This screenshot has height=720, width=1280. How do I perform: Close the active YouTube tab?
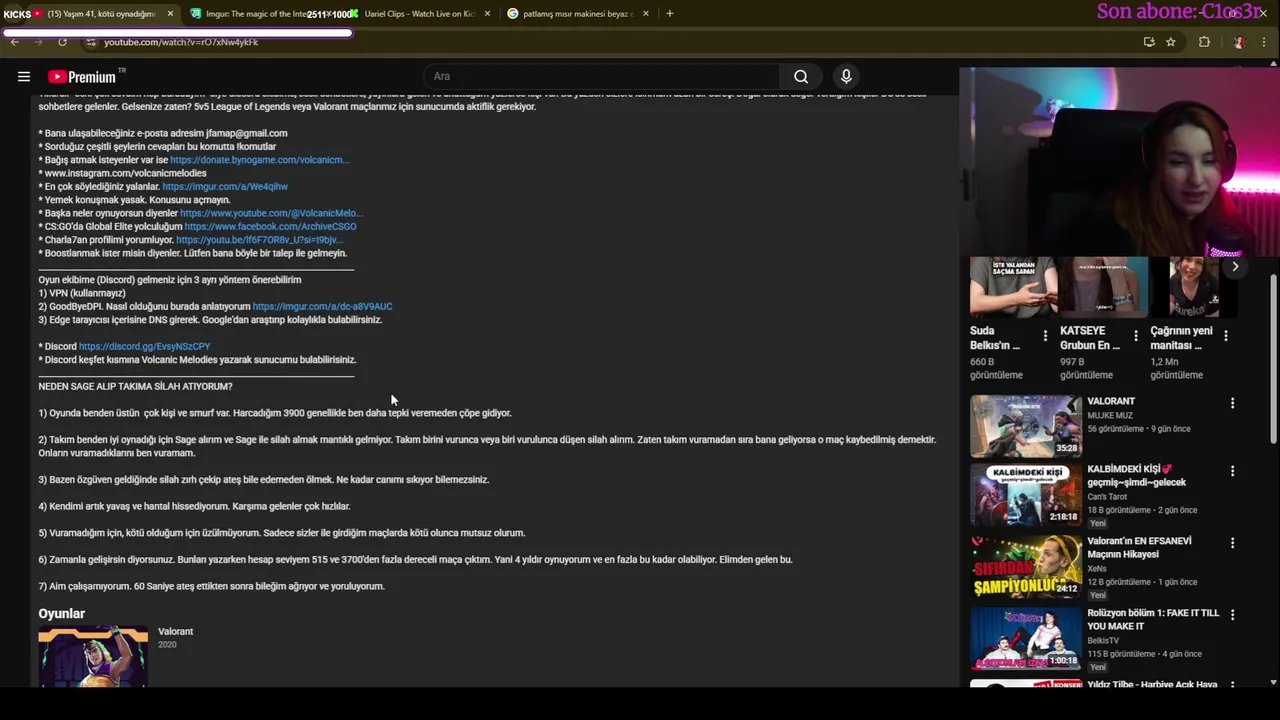coord(170,14)
